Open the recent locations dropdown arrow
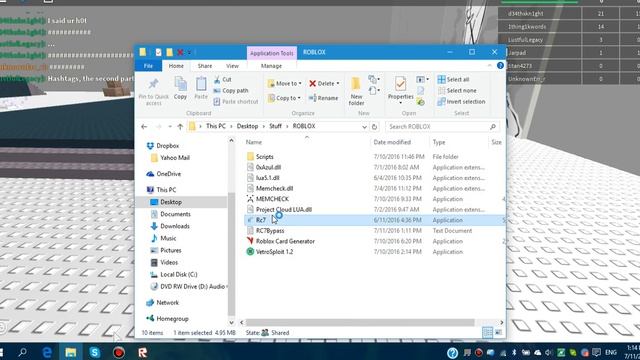The image size is (640, 360). coord(170,127)
